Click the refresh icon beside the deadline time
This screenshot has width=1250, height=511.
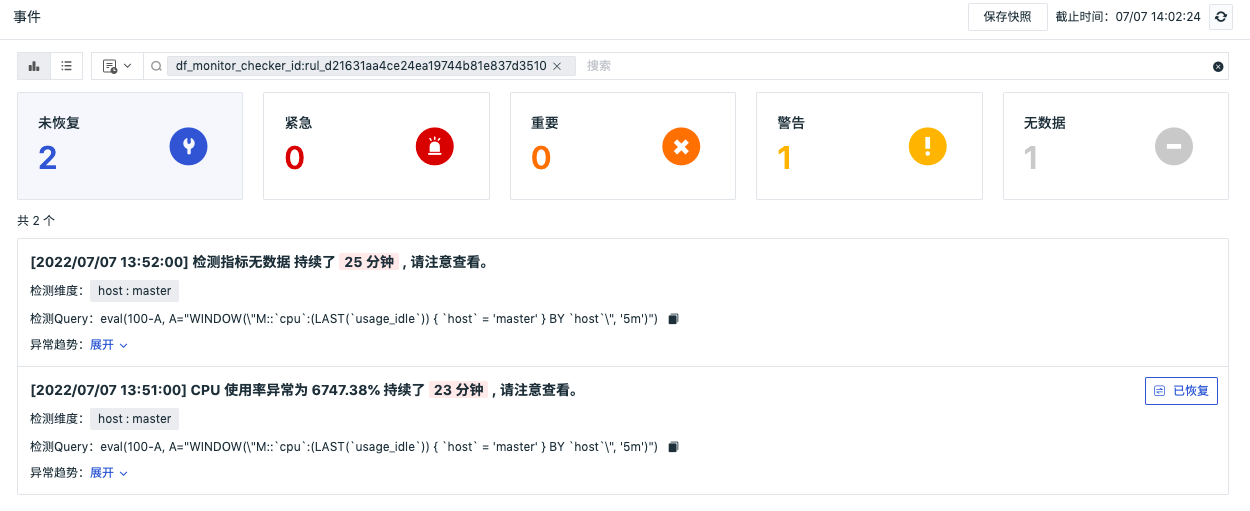(x=1220, y=17)
